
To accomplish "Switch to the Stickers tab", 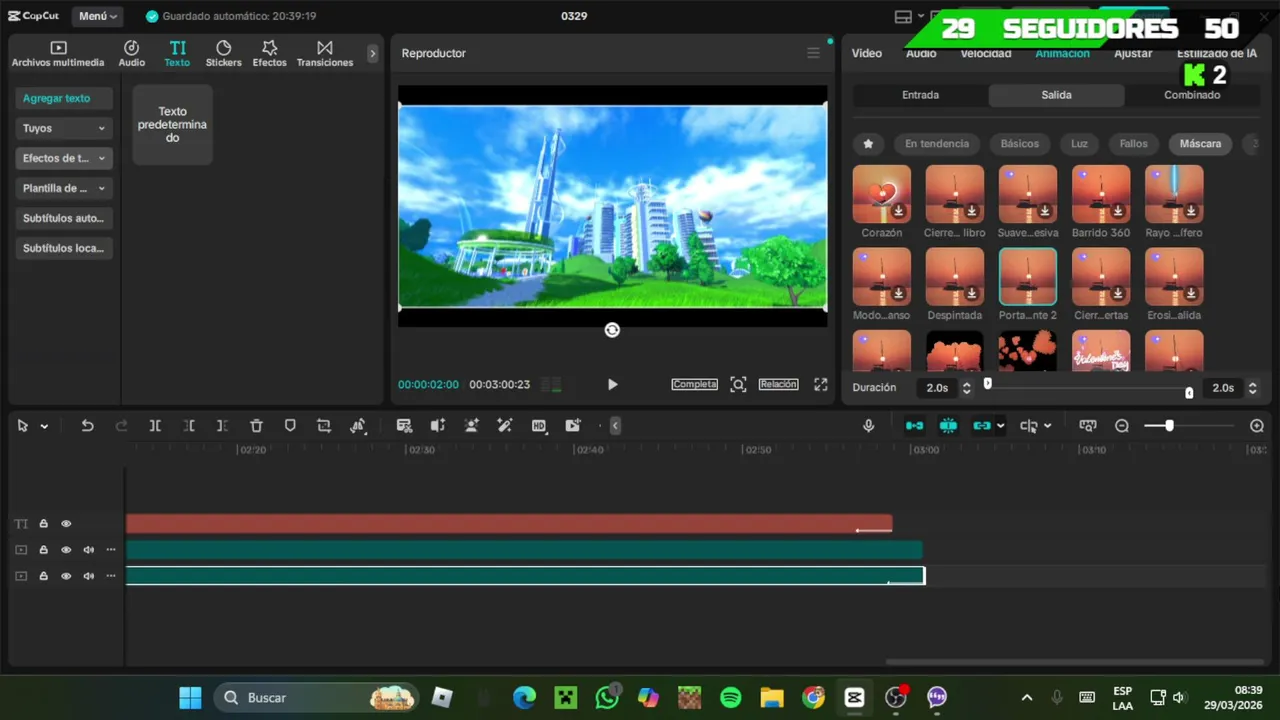I will coord(223,54).
